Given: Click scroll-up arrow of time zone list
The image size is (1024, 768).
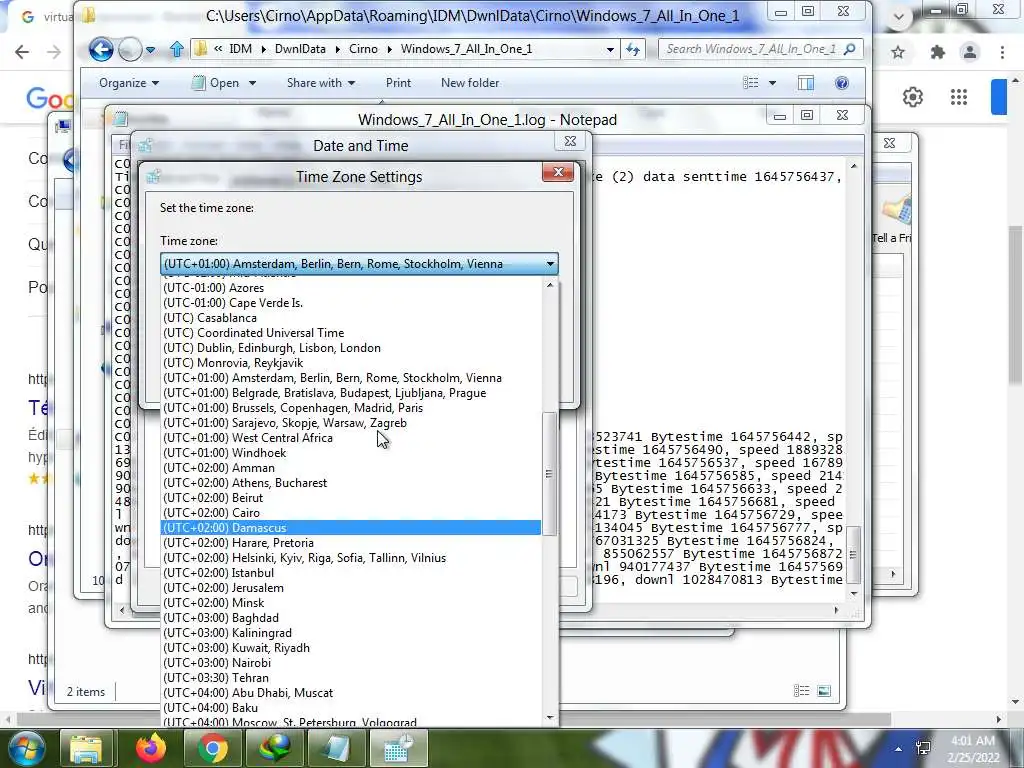Looking at the screenshot, I should tap(550, 285).
